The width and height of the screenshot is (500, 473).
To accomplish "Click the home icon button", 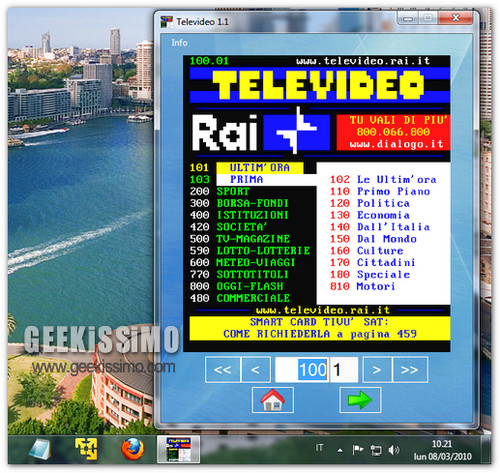I will click(273, 400).
